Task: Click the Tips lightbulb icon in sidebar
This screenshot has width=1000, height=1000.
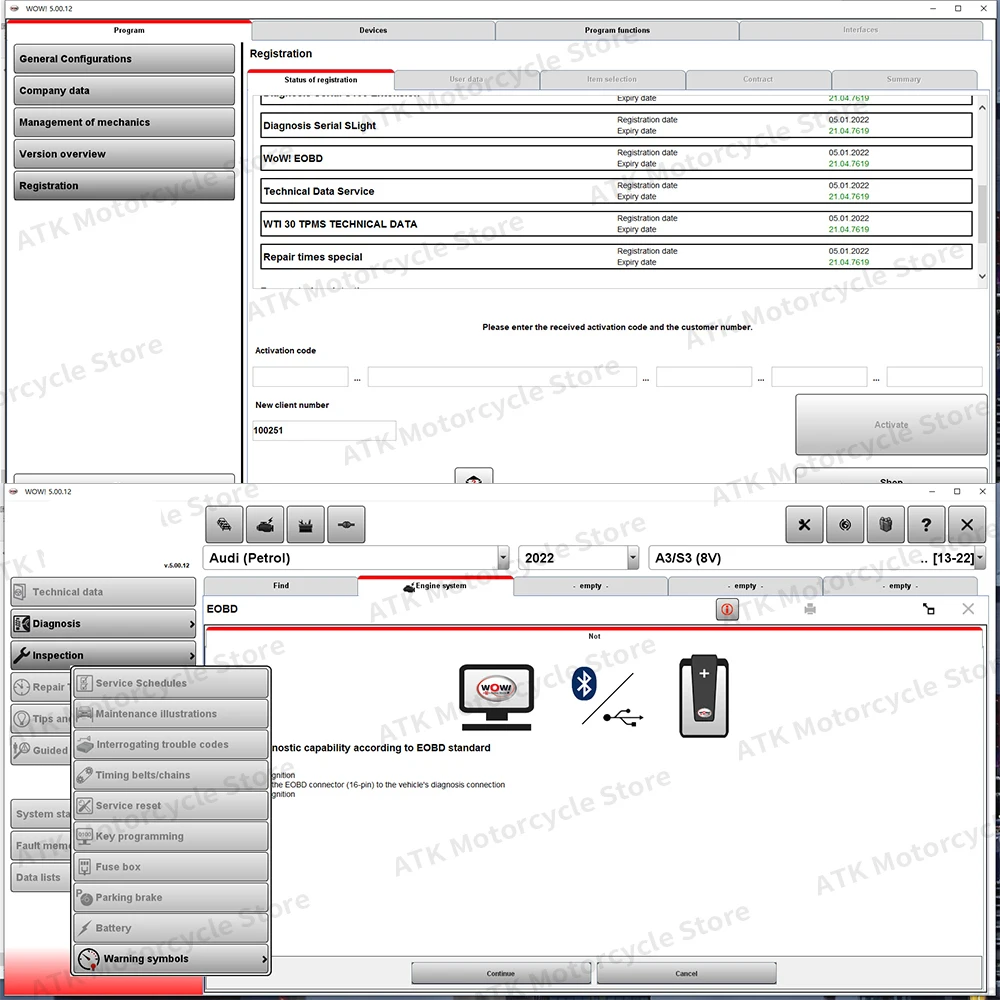Action: (22, 719)
